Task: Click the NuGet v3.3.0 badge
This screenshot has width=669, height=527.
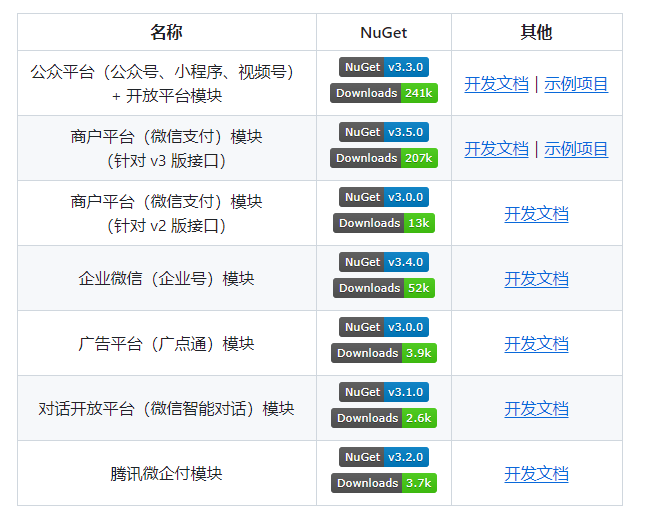Action: click(384, 67)
